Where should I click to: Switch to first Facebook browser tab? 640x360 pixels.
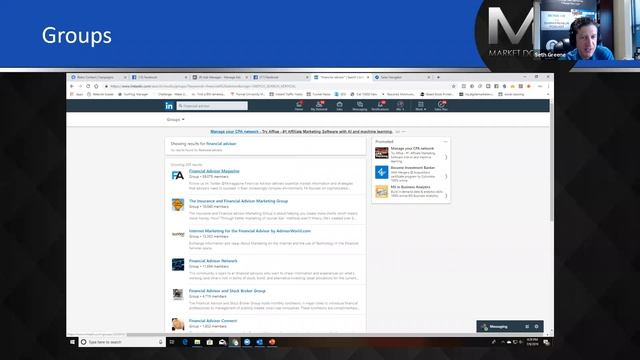click(159, 77)
